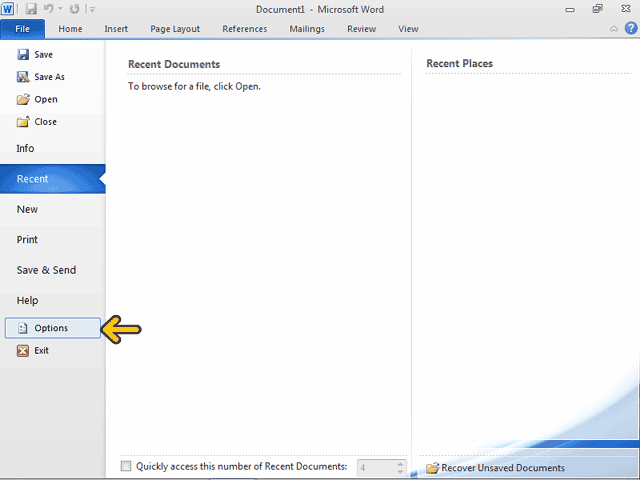Expand the Customize Quick Access Toolbar arrow
Screen dimensions: 640x480
click(93, 9)
